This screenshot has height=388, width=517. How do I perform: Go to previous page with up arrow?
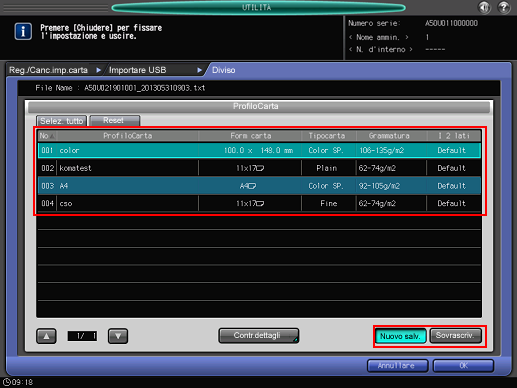46,336
